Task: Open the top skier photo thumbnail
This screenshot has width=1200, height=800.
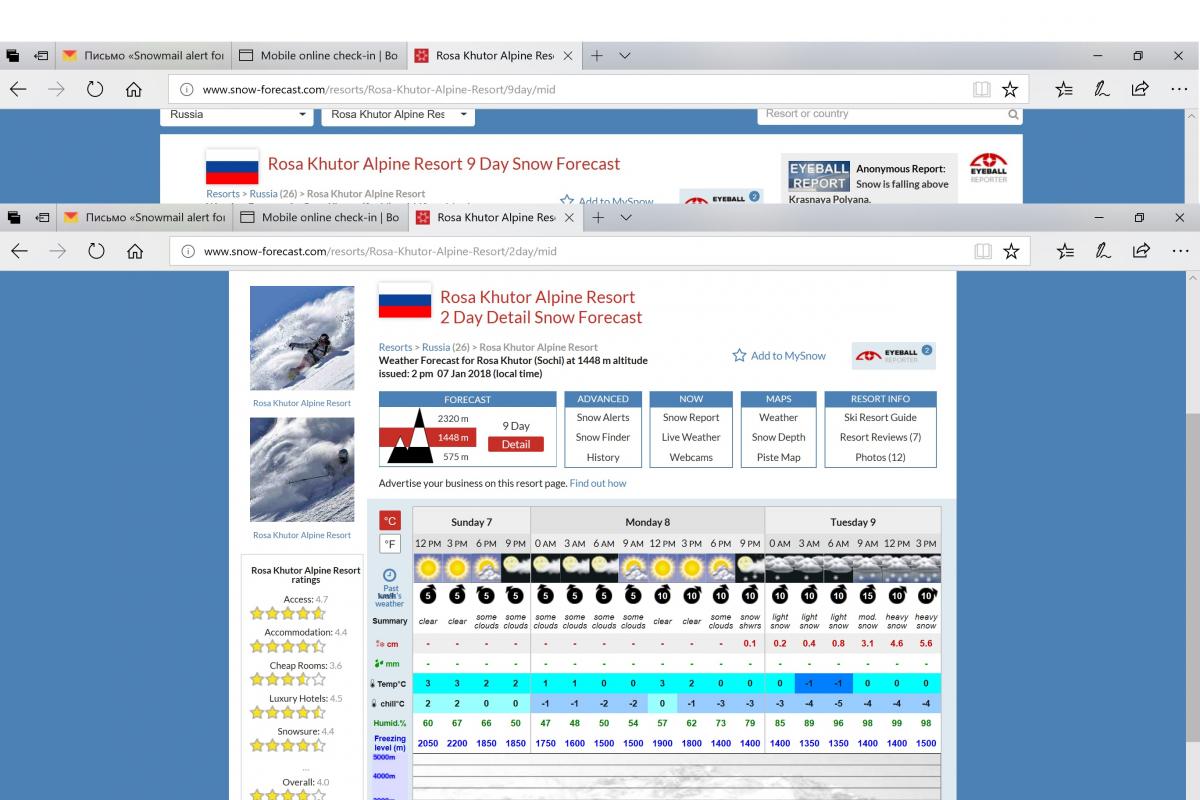Action: coord(302,338)
